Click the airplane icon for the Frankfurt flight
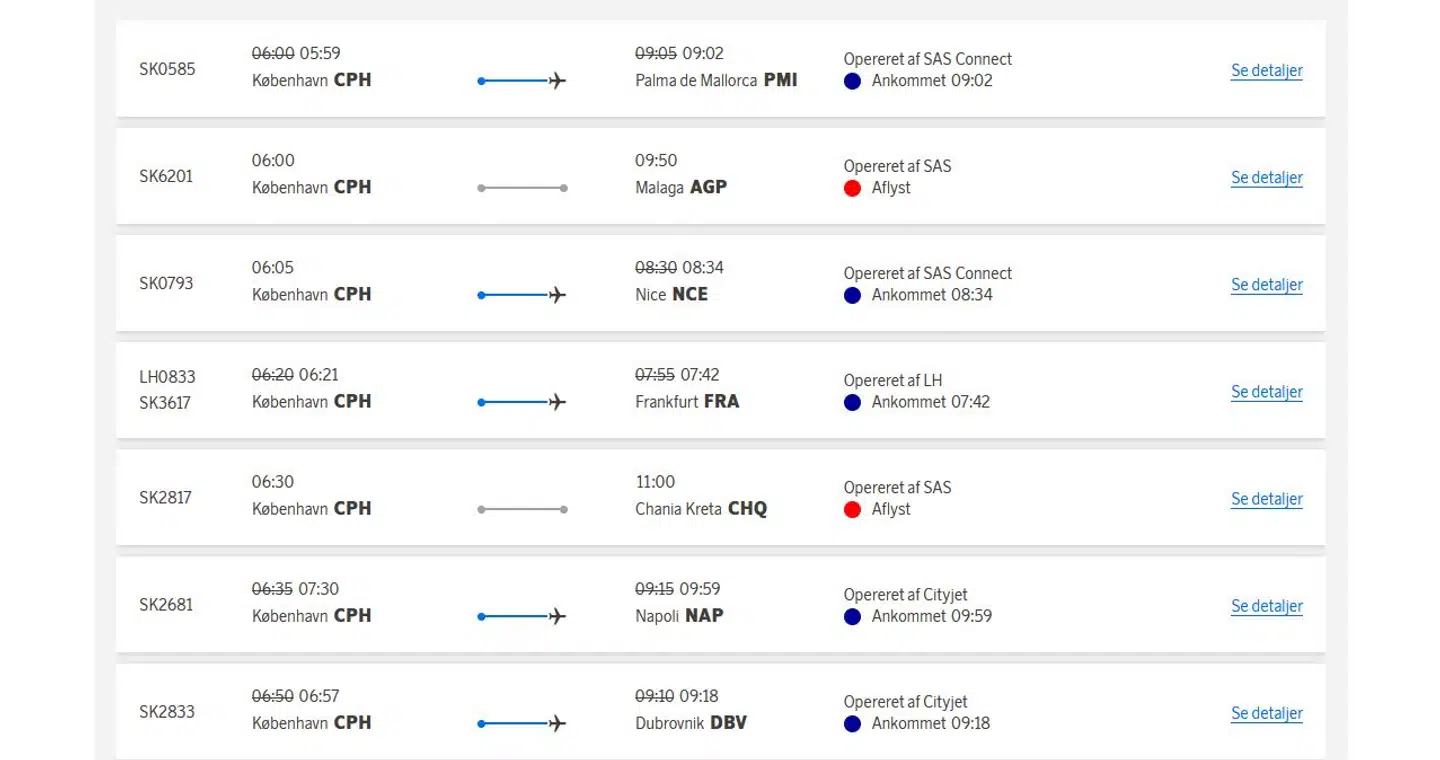Viewport: 1440px width, 760px height. click(557, 402)
